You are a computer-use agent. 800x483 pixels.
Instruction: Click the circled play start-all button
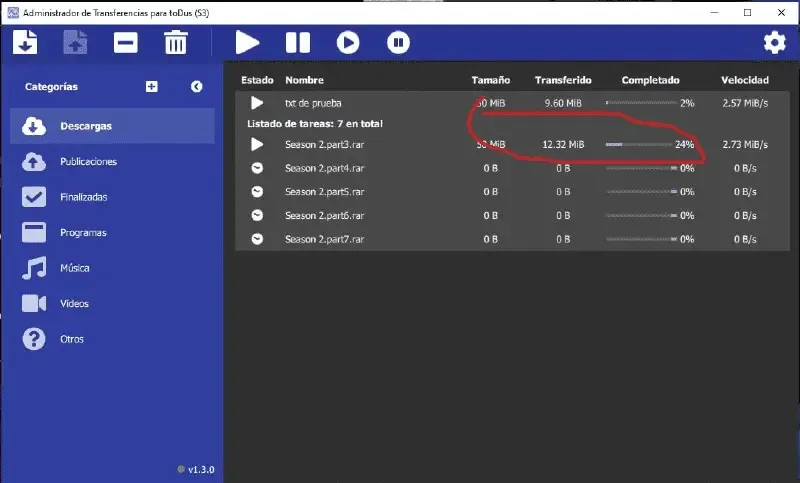[x=348, y=42]
